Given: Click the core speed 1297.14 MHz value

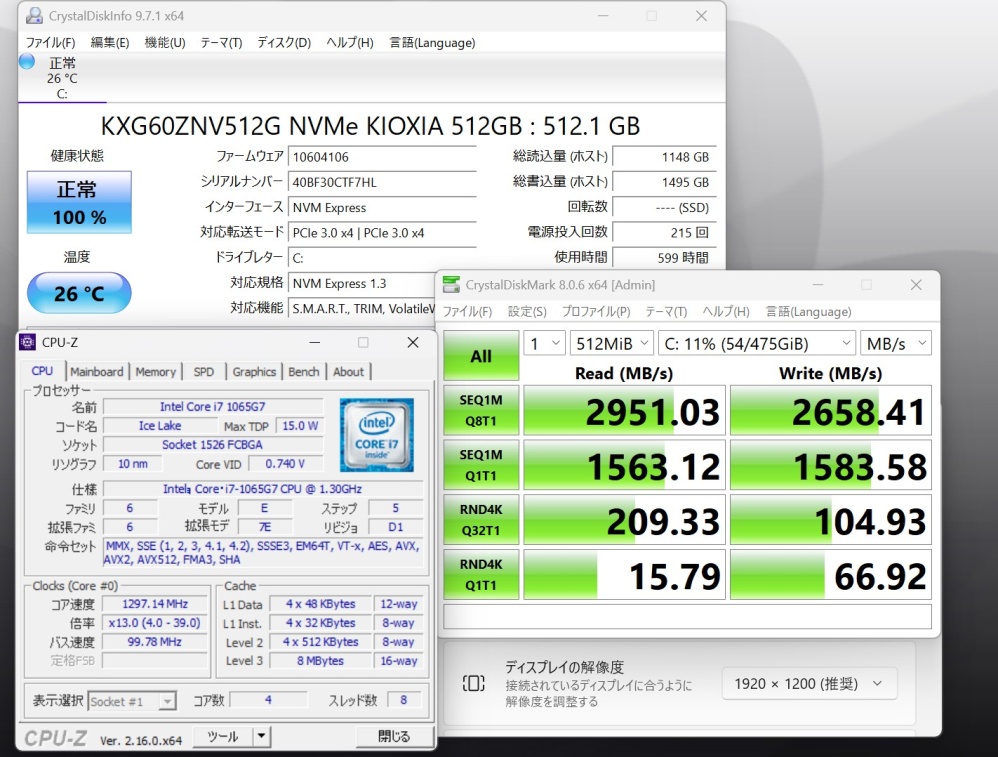Looking at the screenshot, I should pyautogui.click(x=155, y=604).
